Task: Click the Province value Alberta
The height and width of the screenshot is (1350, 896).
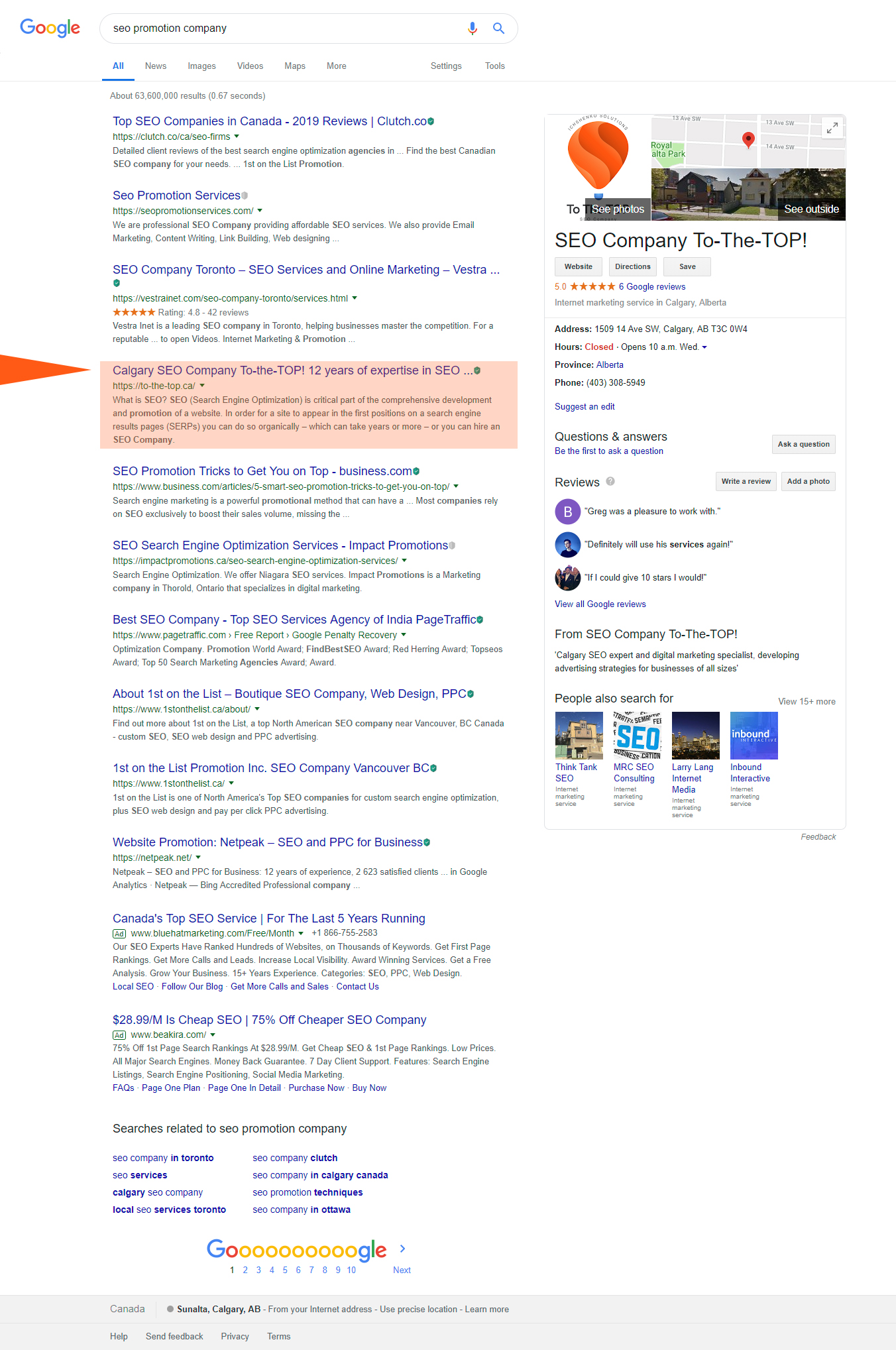Action: (610, 365)
